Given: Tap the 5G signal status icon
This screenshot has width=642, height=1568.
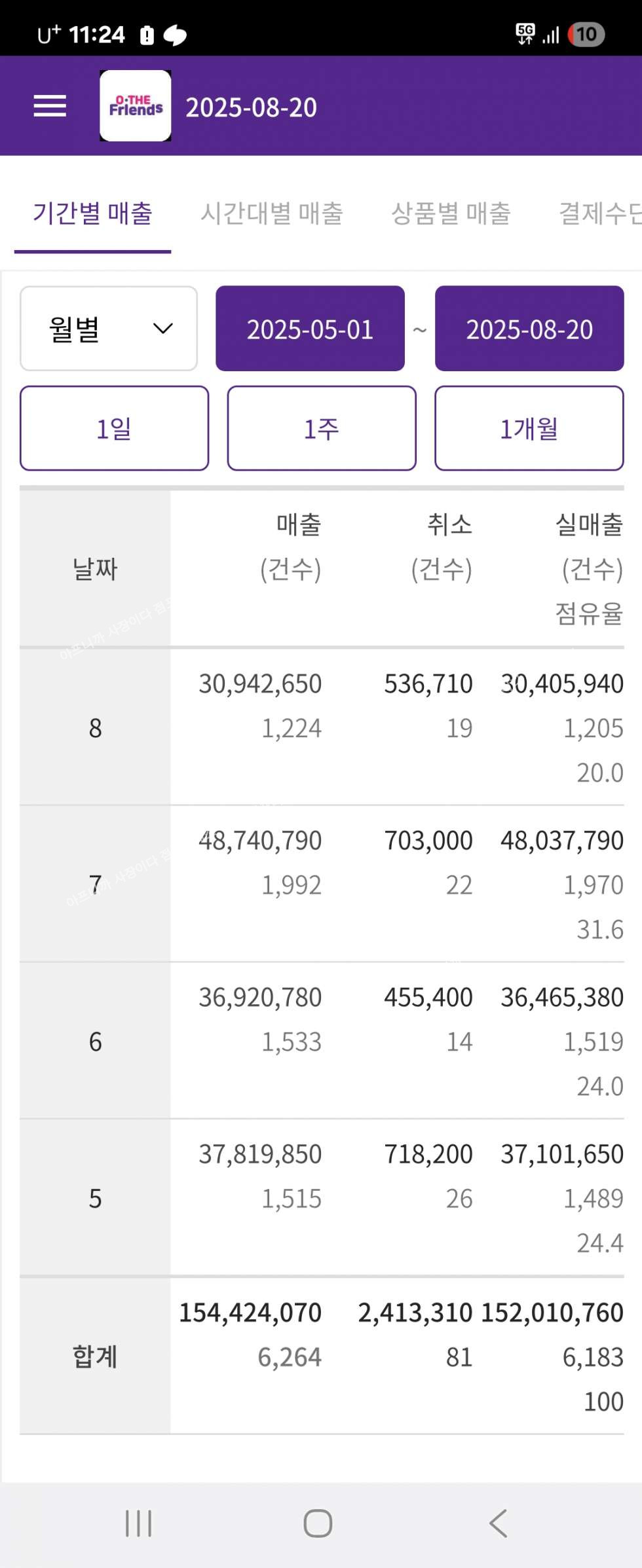Looking at the screenshot, I should click(x=525, y=33).
